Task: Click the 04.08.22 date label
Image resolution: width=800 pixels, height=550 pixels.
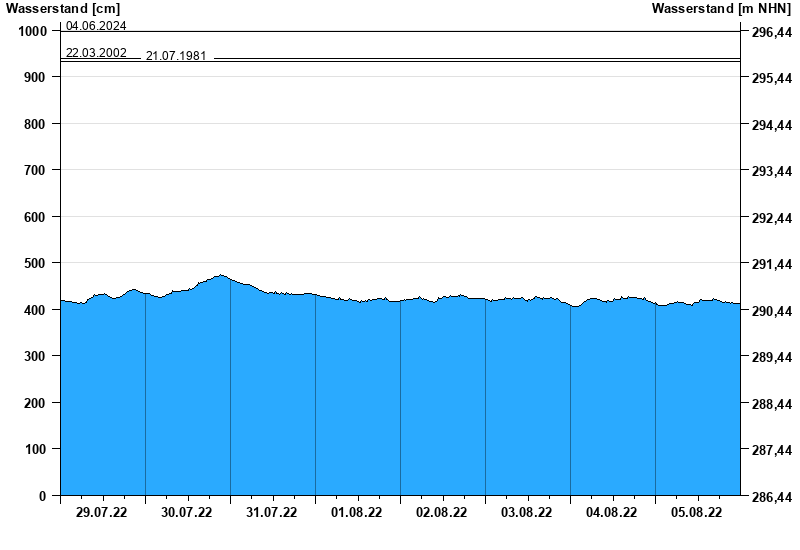Action: 612,513
